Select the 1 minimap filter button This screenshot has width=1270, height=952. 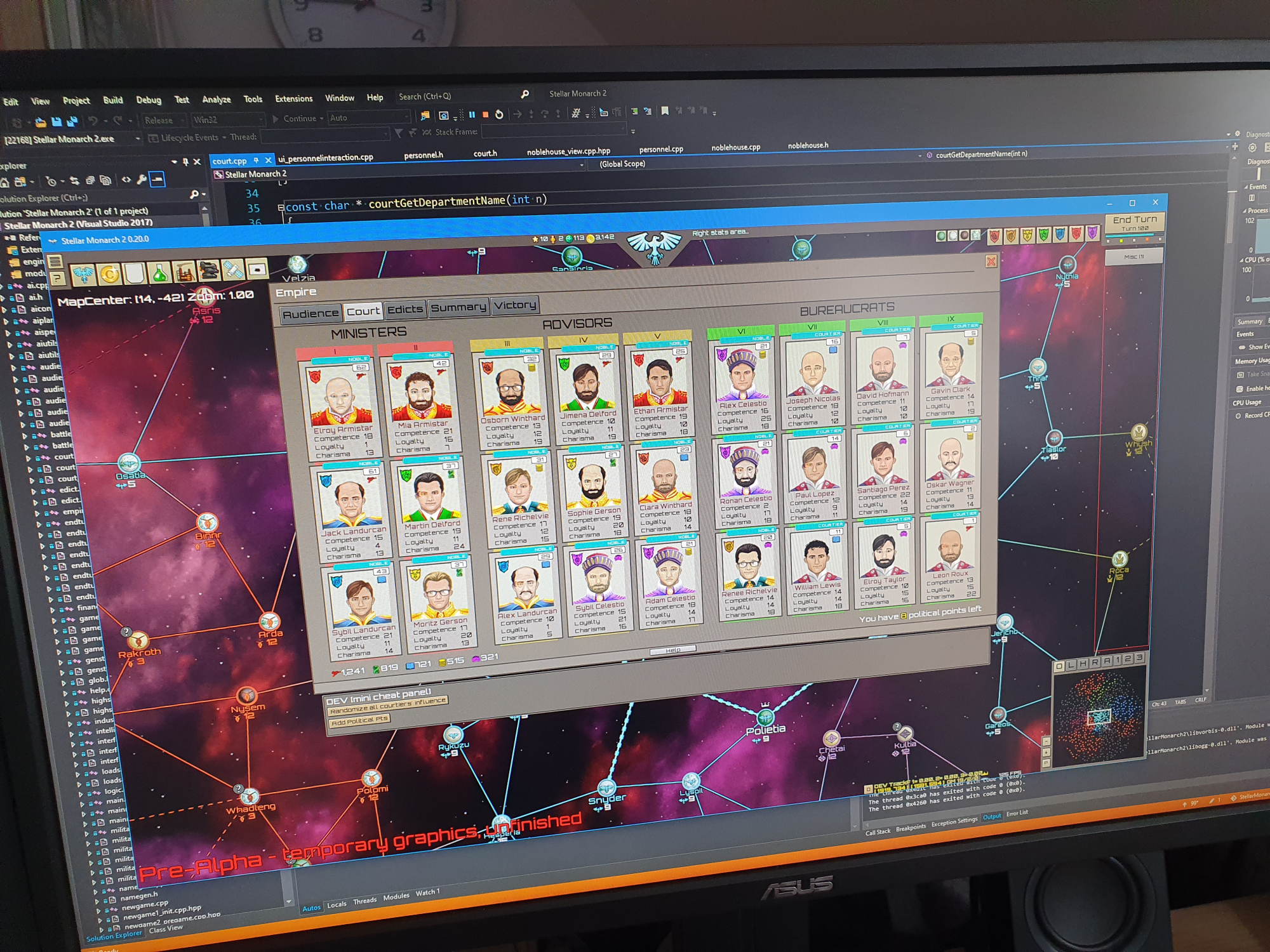click(x=1118, y=660)
